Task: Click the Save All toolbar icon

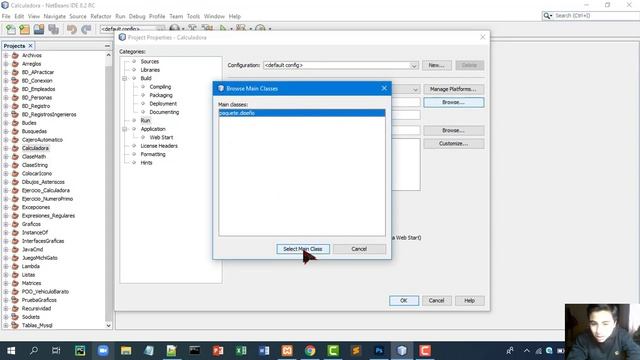Action: point(53,29)
